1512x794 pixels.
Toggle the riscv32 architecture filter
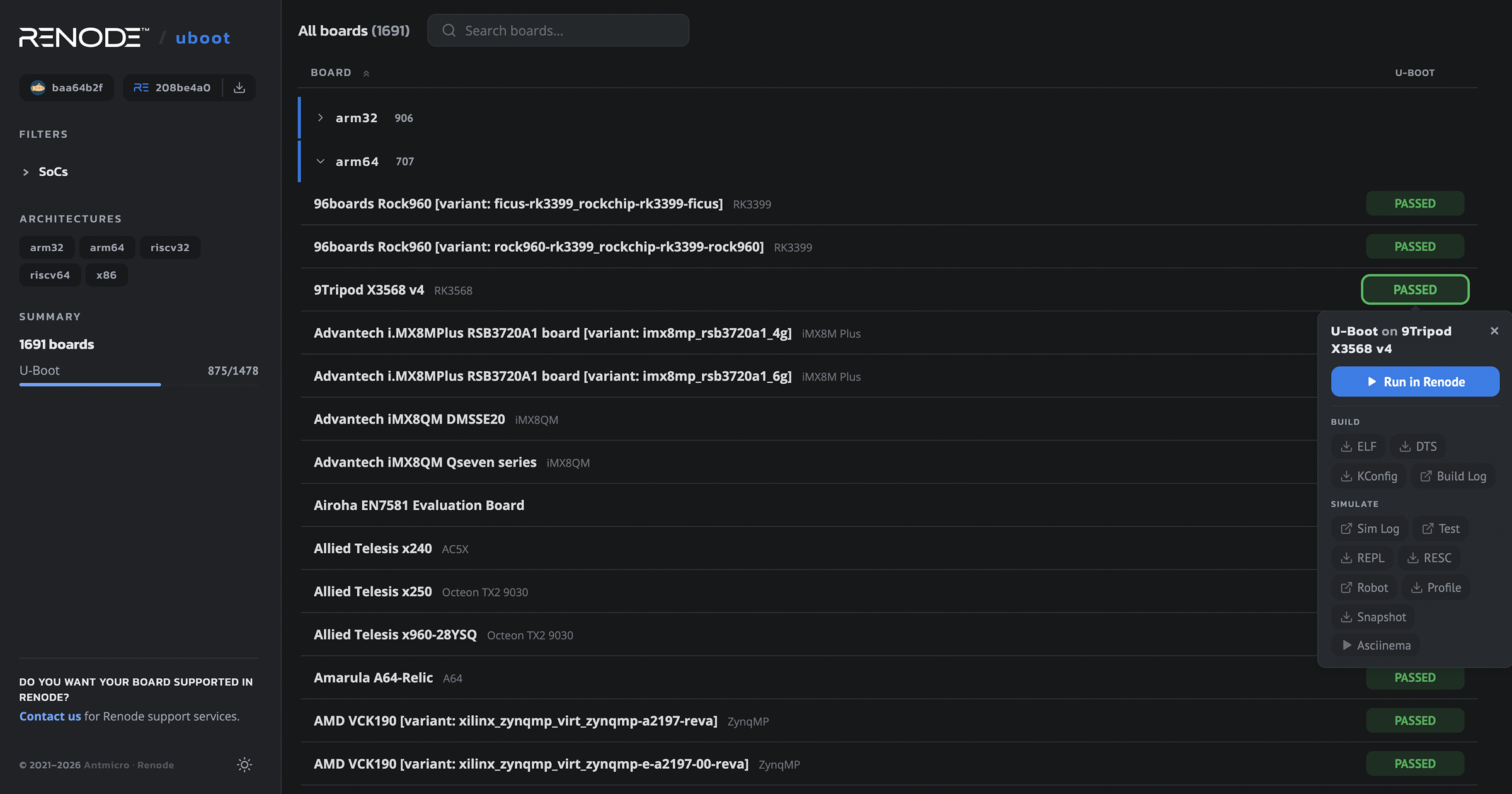170,248
